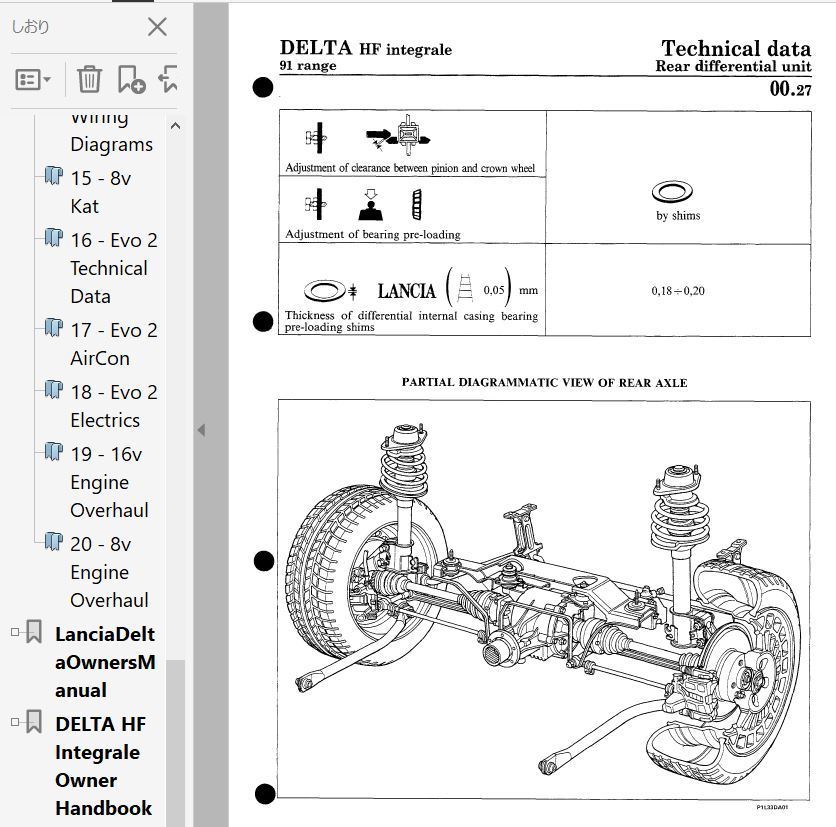Click 'Adjustment of clearance between pinion and crown wheel'

pos(410,168)
